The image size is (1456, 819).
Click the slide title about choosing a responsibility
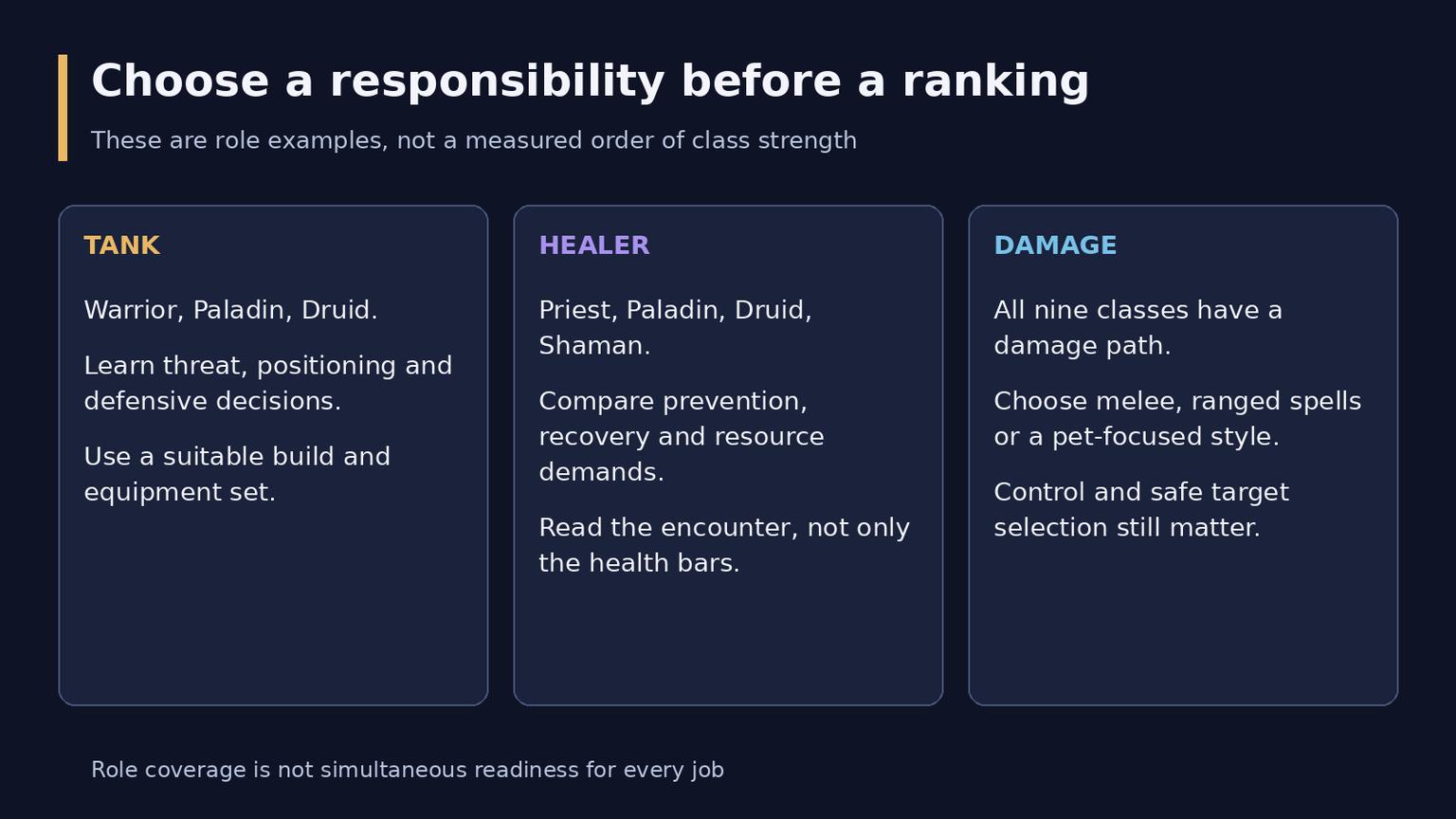[590, 82]
